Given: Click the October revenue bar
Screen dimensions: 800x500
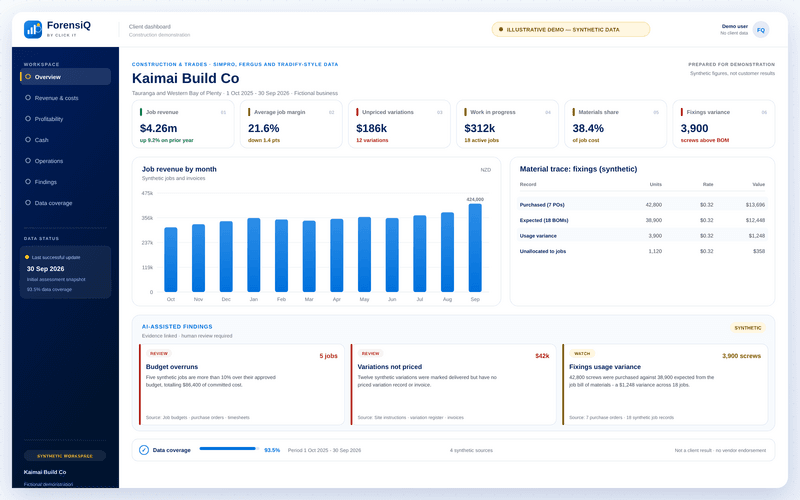Looking at the screenshot, I should coord(171,260).
